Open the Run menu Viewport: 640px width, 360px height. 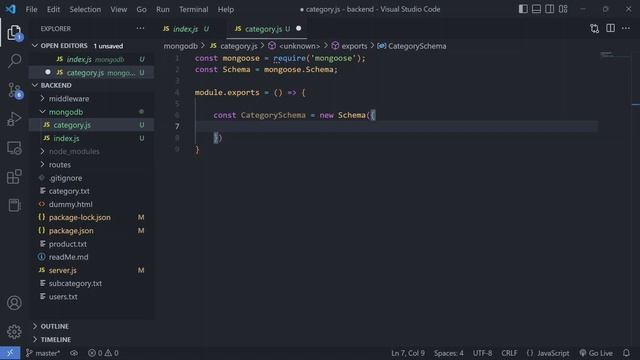tap(162, 9)
